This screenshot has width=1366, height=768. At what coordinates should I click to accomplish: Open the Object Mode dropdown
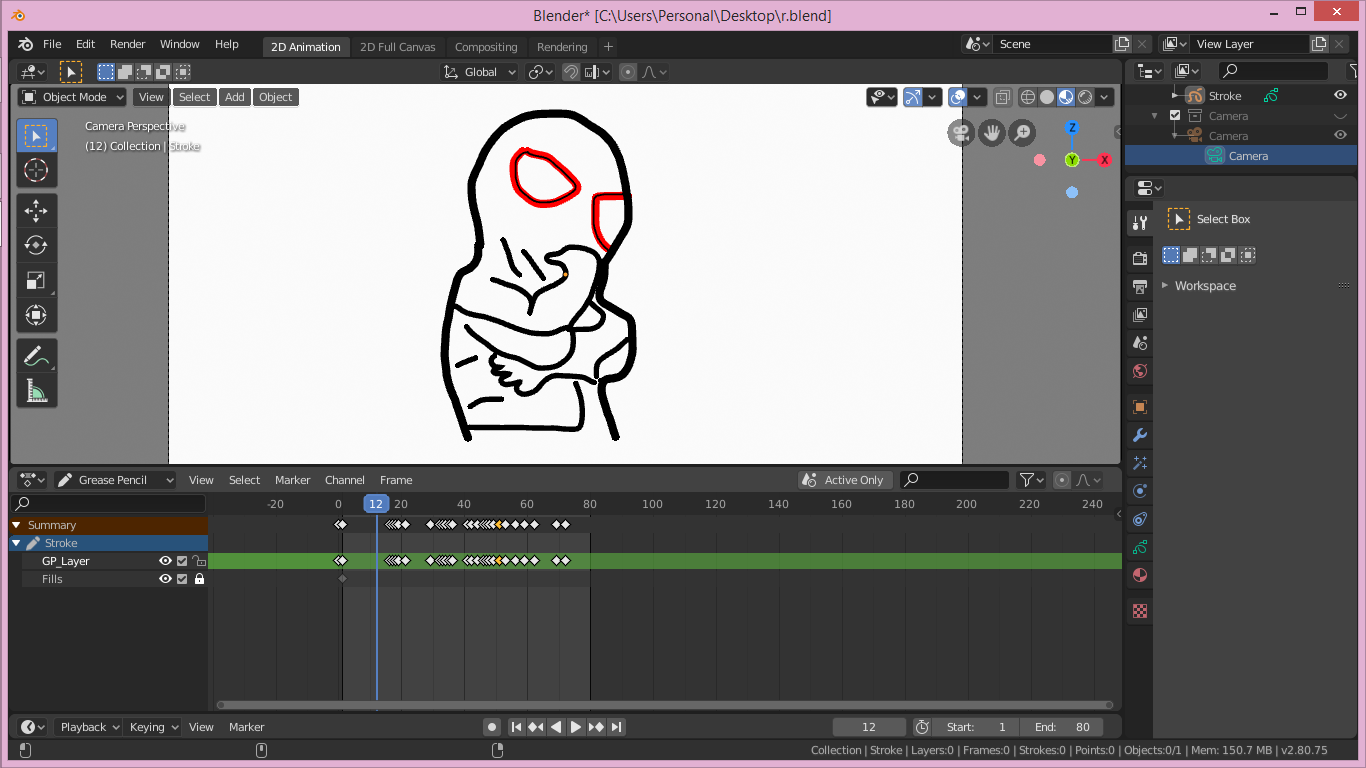pos(70,96)
